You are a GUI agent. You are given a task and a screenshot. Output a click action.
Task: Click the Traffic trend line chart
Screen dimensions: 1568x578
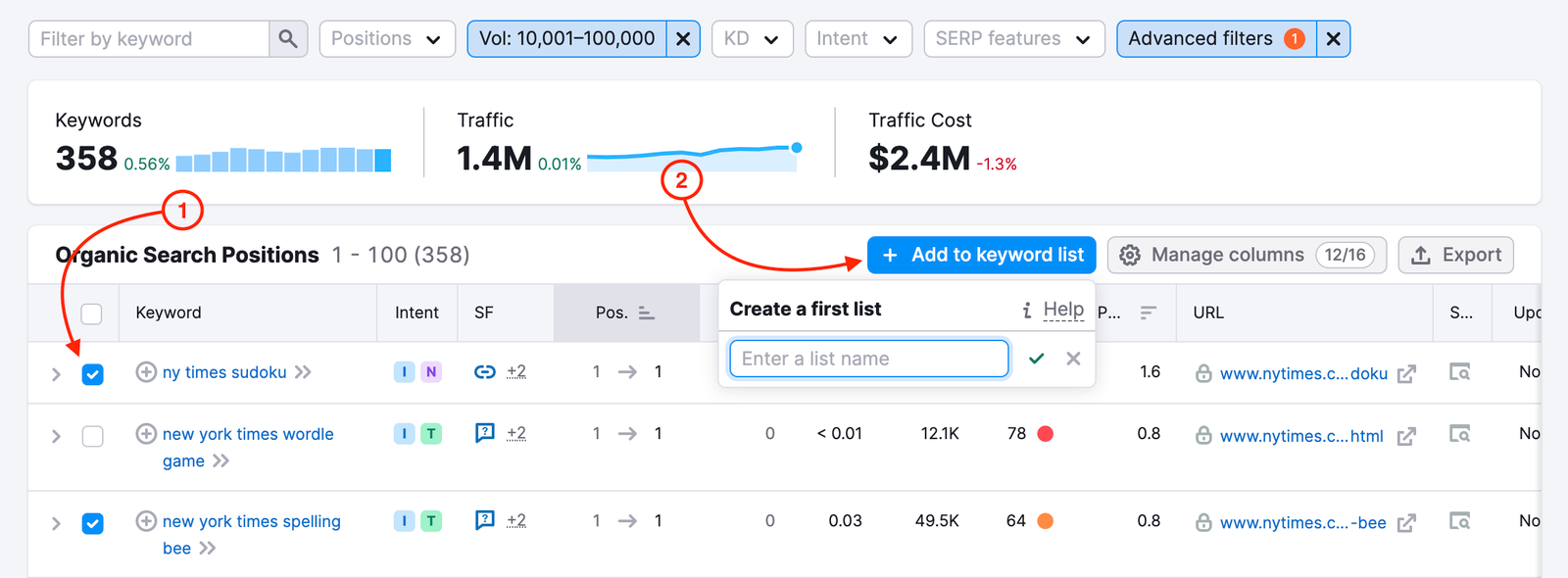coord(695,158)
